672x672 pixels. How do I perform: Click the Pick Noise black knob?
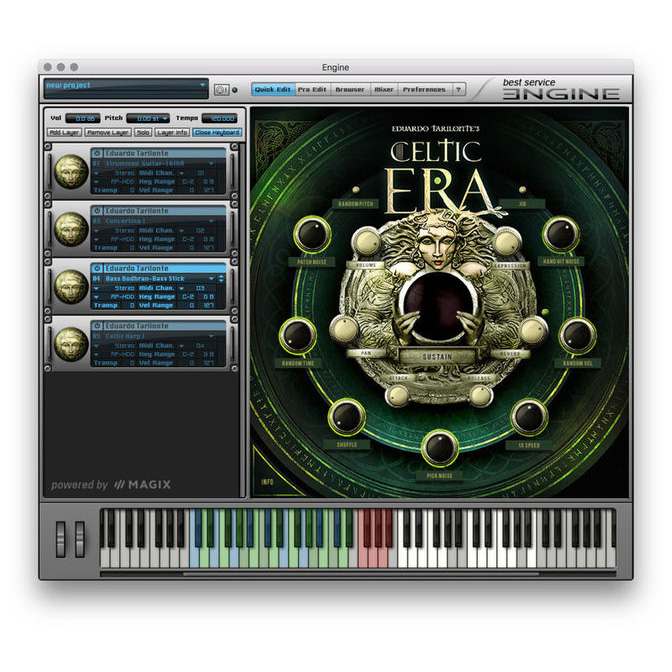tap(440, 448)
